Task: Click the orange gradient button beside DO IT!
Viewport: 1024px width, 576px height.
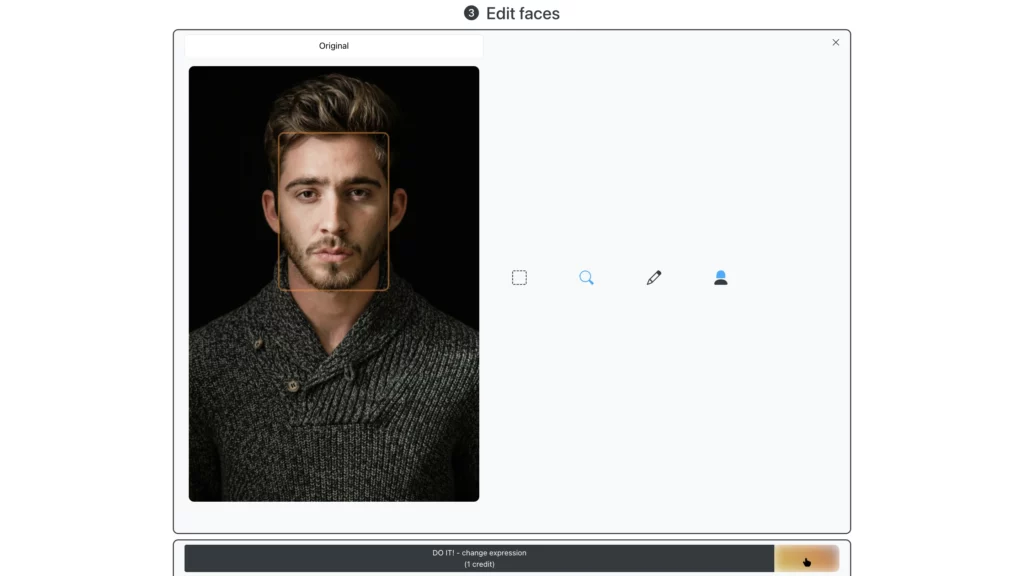Action: point(807,559)
